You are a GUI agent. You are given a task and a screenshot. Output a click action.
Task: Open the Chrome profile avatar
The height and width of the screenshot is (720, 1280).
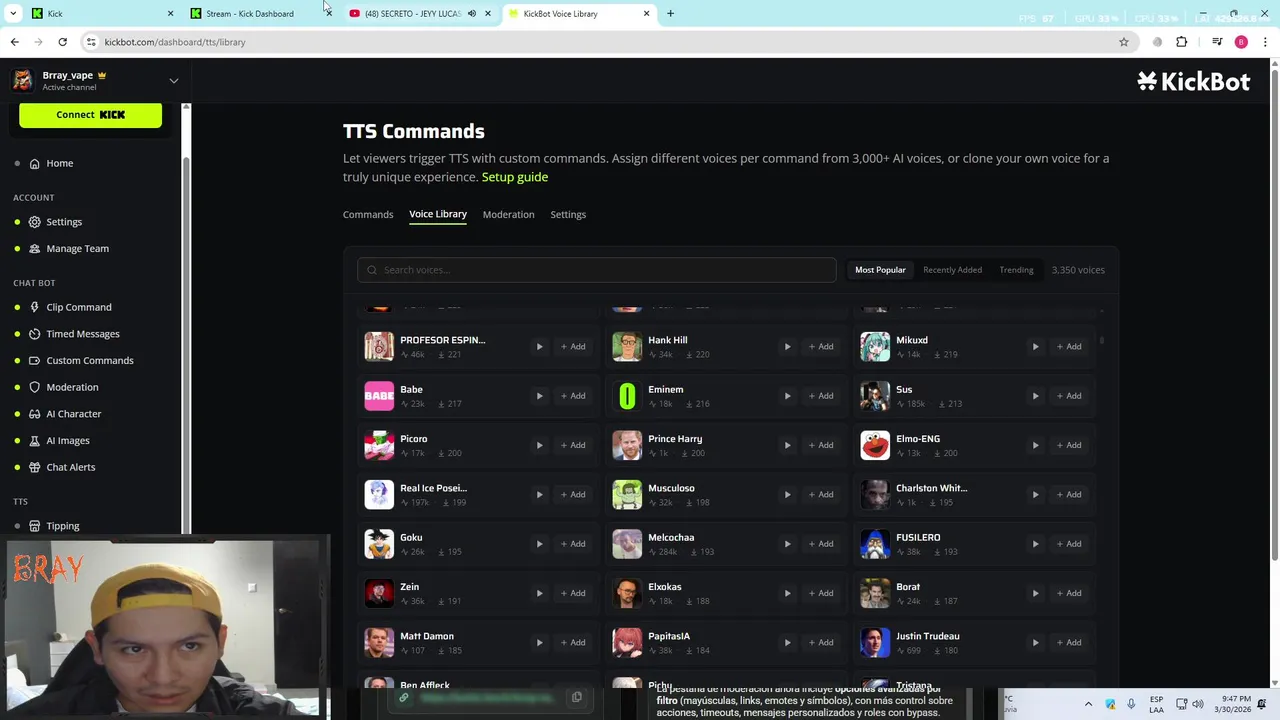click(1241, 42)
